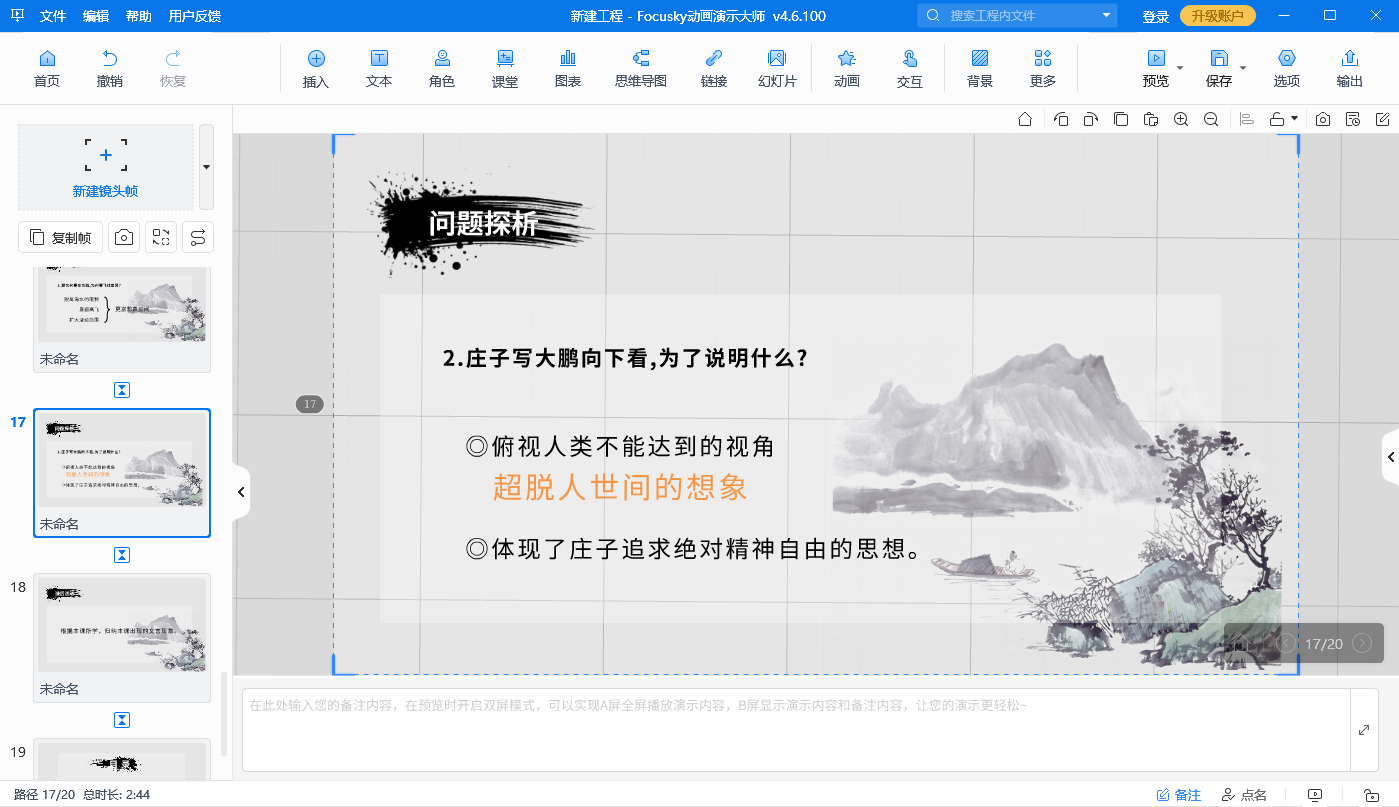Open the 预览 dropdown arrow
This screenshot has width=1399, height=807.
(x=1180, y=68)
